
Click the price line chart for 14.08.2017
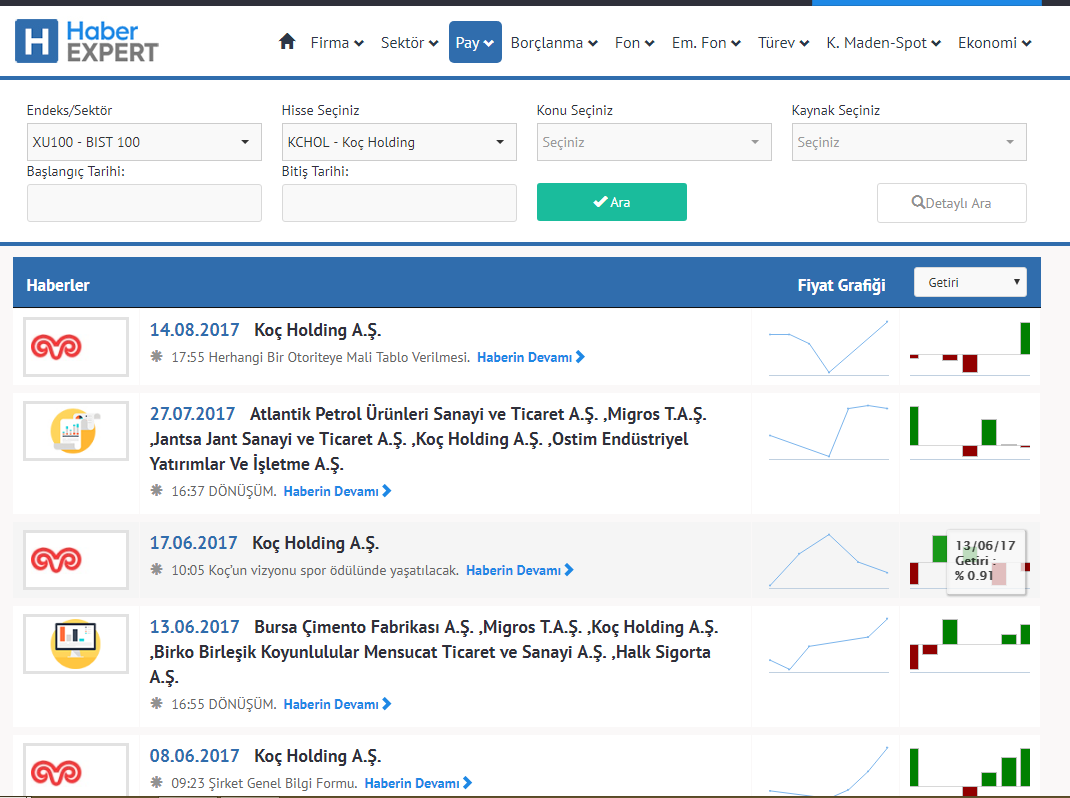point(828,347)
